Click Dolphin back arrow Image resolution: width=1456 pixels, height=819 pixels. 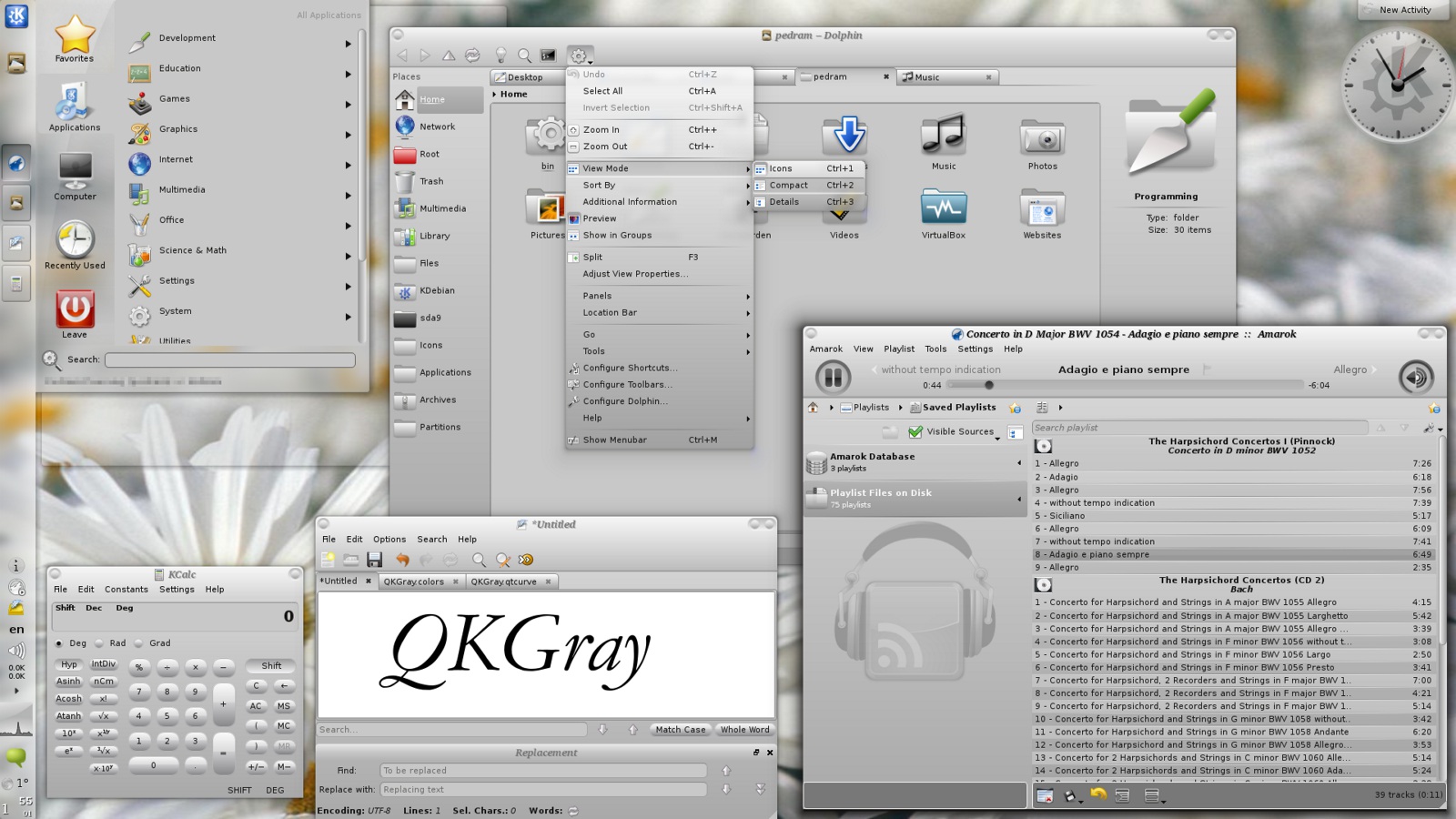pyautogui.click(x=403, y=56)
